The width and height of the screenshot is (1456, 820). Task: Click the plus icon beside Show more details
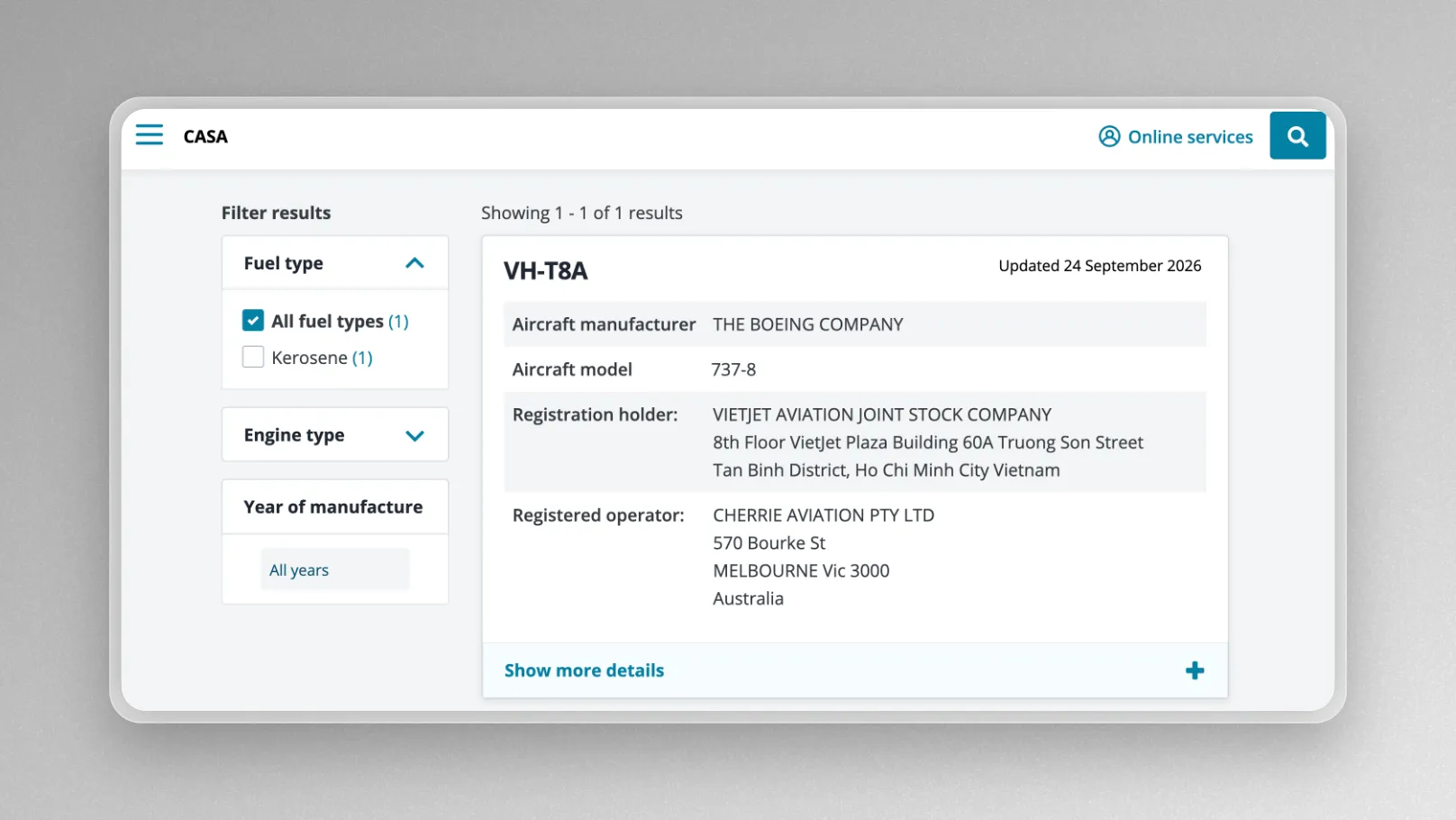point(1195,670)
